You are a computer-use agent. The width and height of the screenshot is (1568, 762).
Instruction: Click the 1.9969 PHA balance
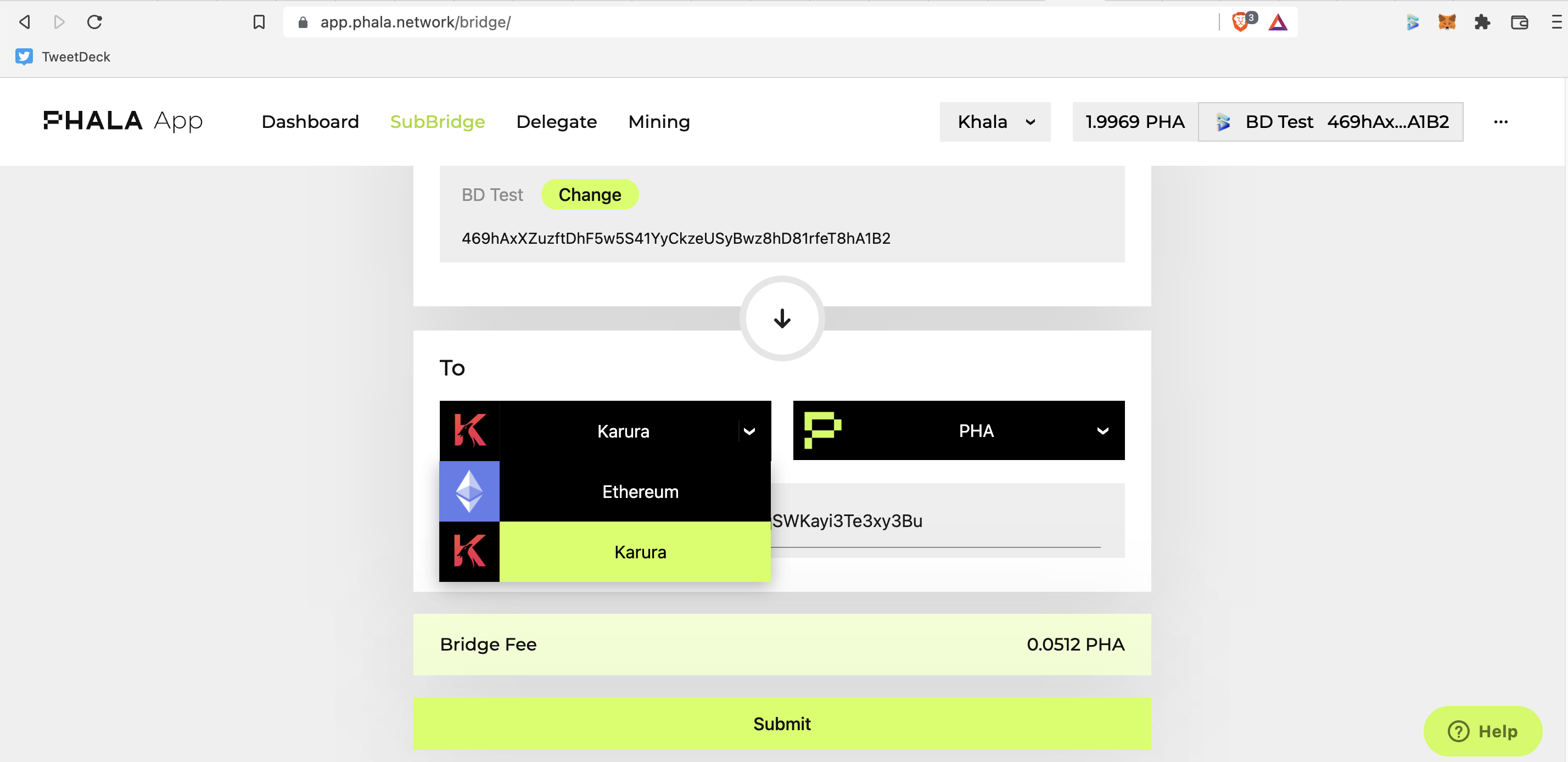point(1135,122)
